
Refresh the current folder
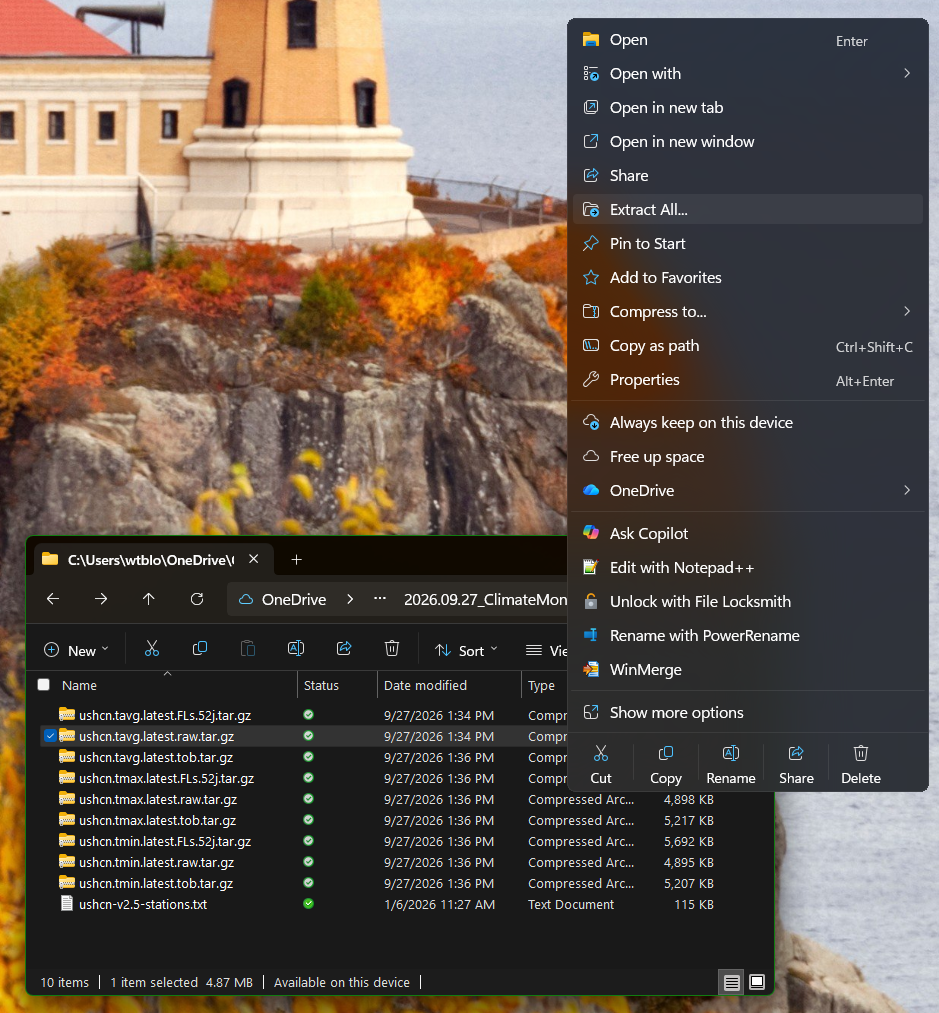(x=197, y=600)
